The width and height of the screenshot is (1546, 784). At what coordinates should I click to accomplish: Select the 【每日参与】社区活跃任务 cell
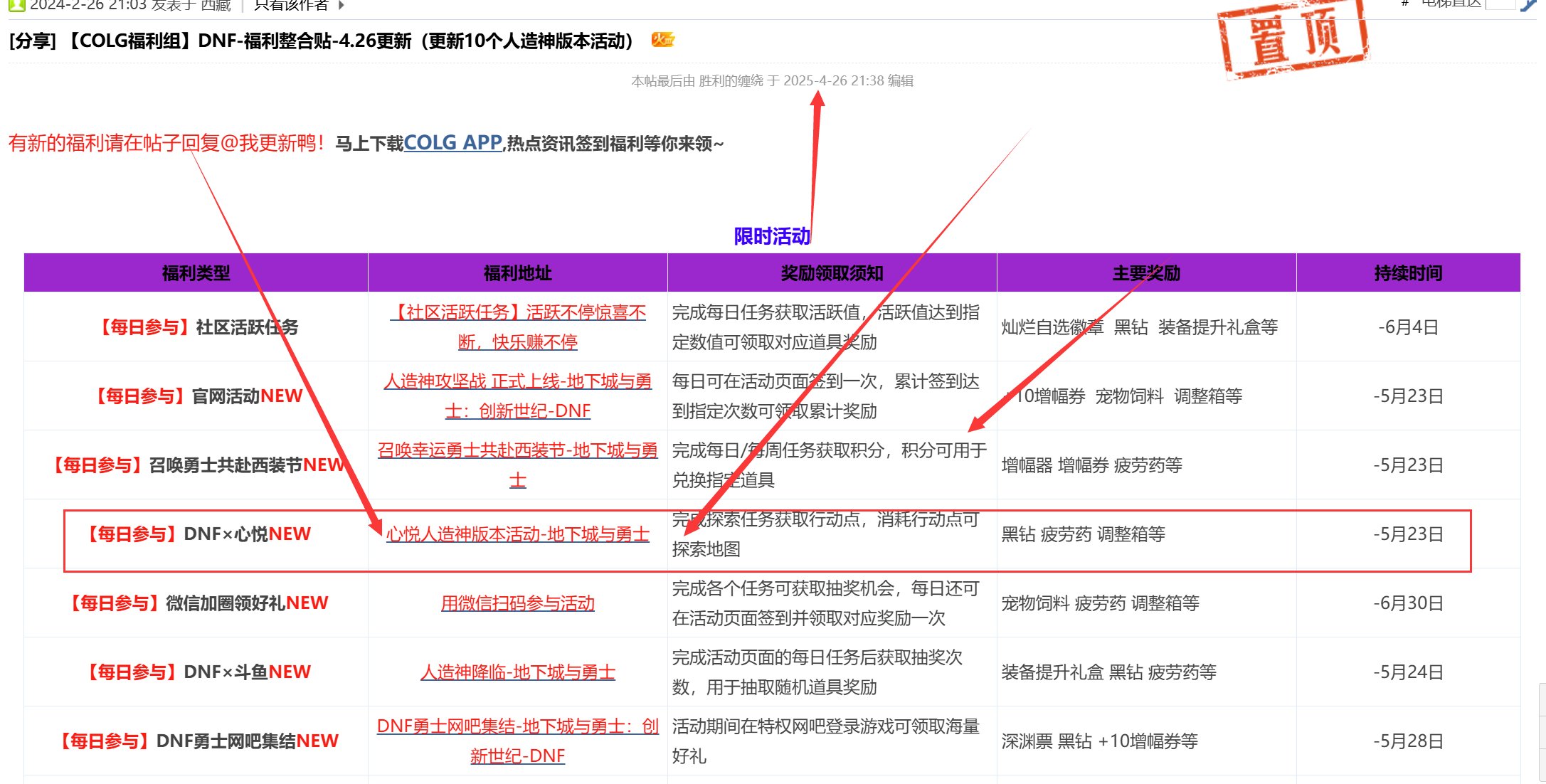click(x=196, y=327)
